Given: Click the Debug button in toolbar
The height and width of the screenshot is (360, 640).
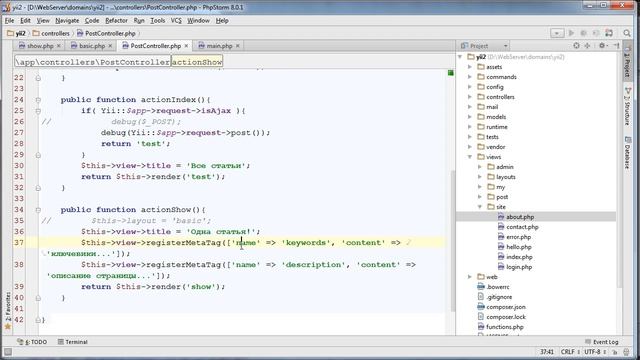Looking at the screenshot, I should click(583, 33).
